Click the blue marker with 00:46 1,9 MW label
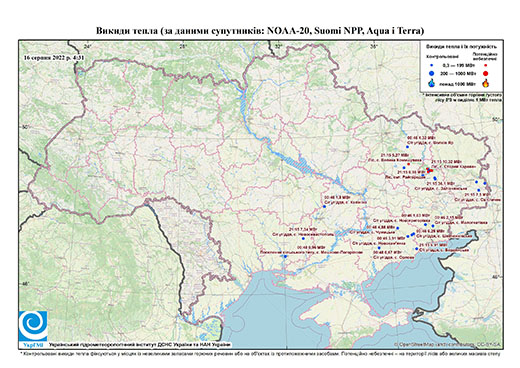 pos(324,207)
